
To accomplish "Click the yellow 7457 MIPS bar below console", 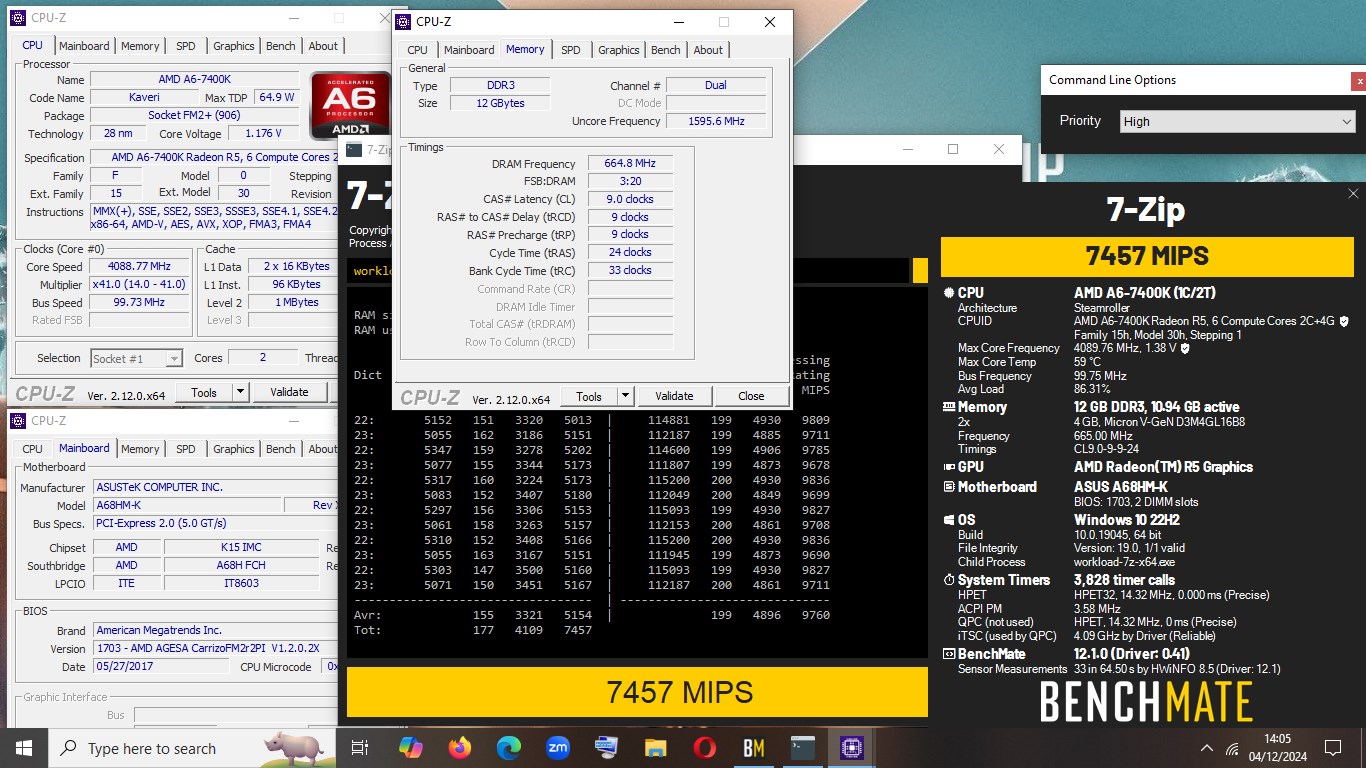I will [x=637, y=692].
